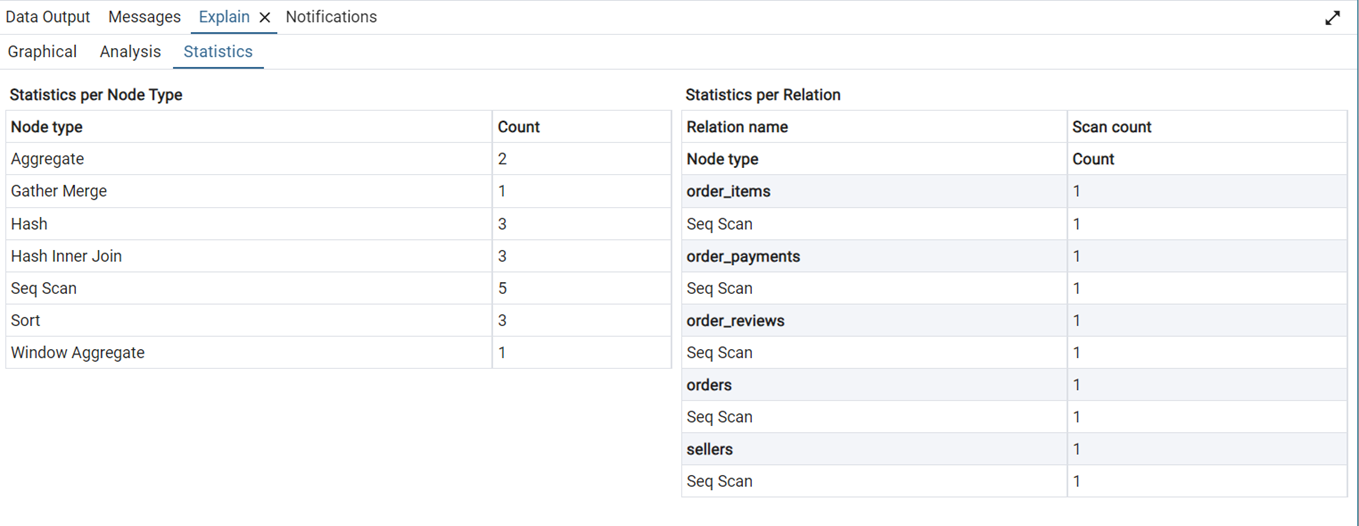Select the Hash Inner Join row
The width and height of the screenshot is (1359, 526).
pyautogui.click(x=66, y=256)
